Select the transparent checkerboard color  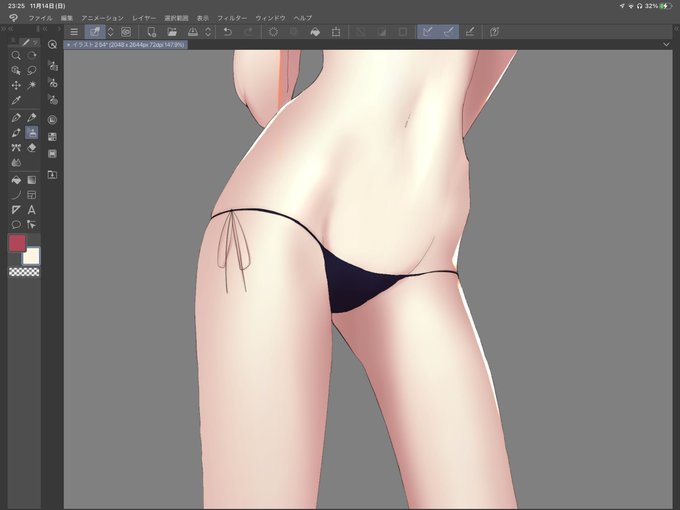pyautogui.click(x=24, y=272)
